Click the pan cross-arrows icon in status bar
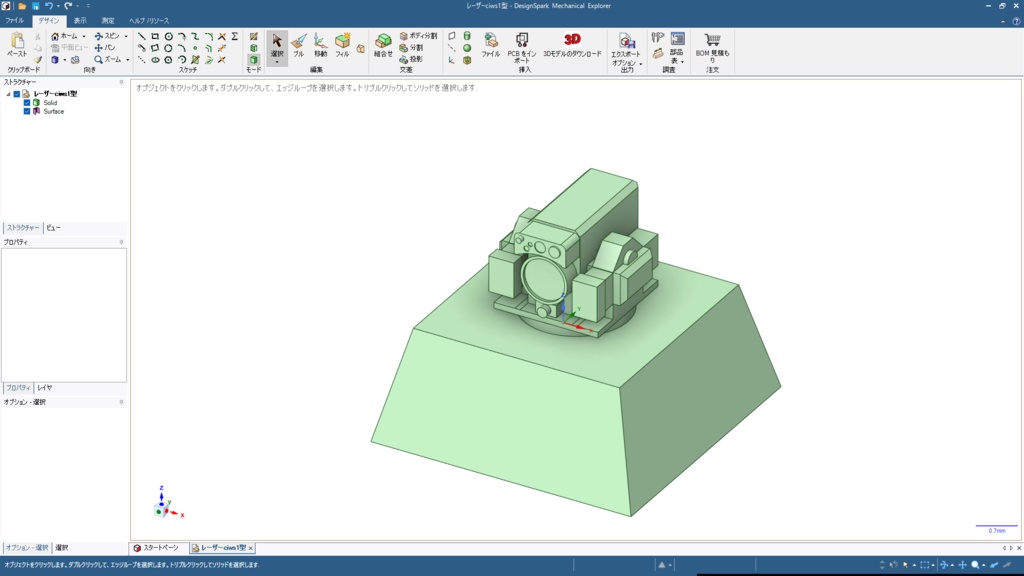Screen dimensions: 1024x576 click(962, 565)
